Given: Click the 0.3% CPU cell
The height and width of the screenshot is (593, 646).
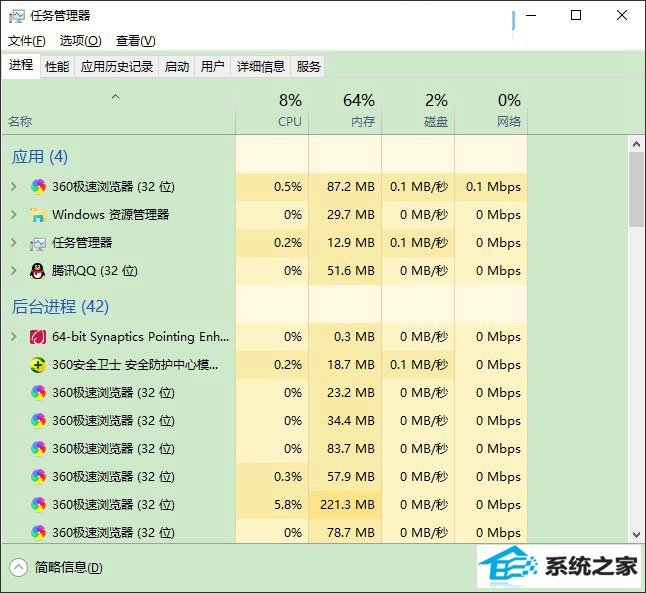Looking at the screenshot, I should tap(272, 477).
